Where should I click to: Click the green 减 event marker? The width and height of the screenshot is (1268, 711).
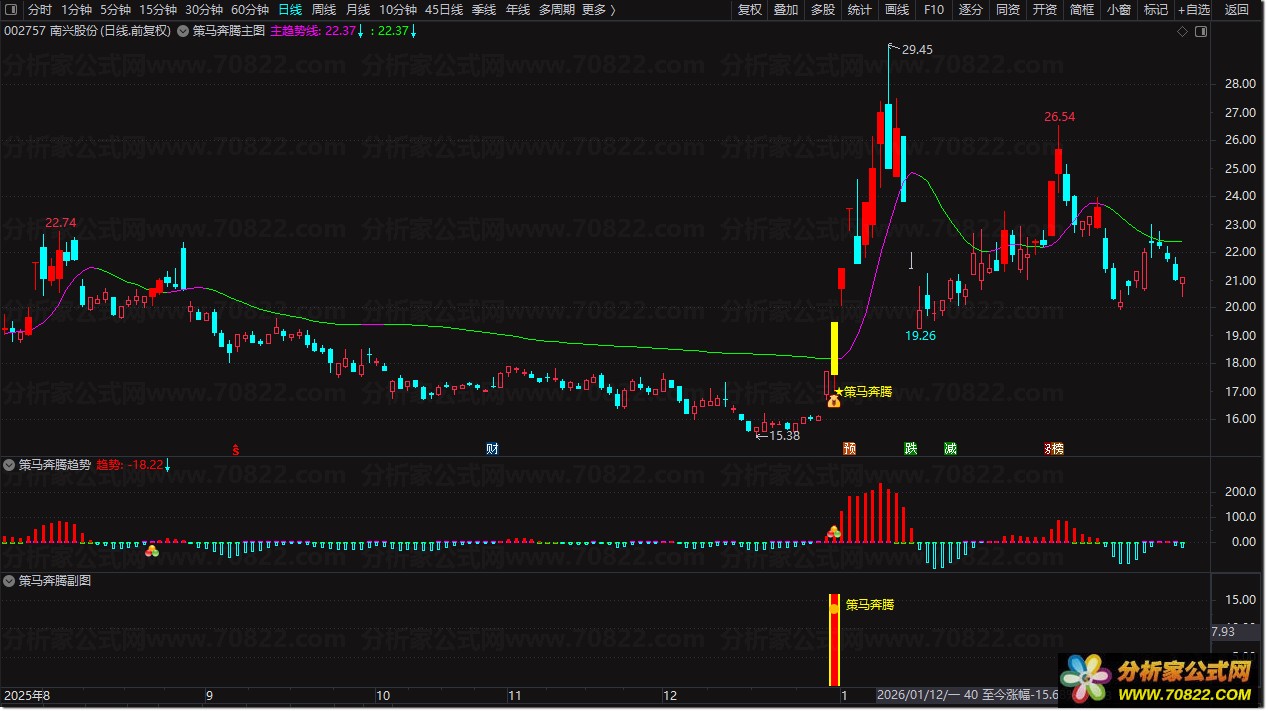[x=949, y=448]
